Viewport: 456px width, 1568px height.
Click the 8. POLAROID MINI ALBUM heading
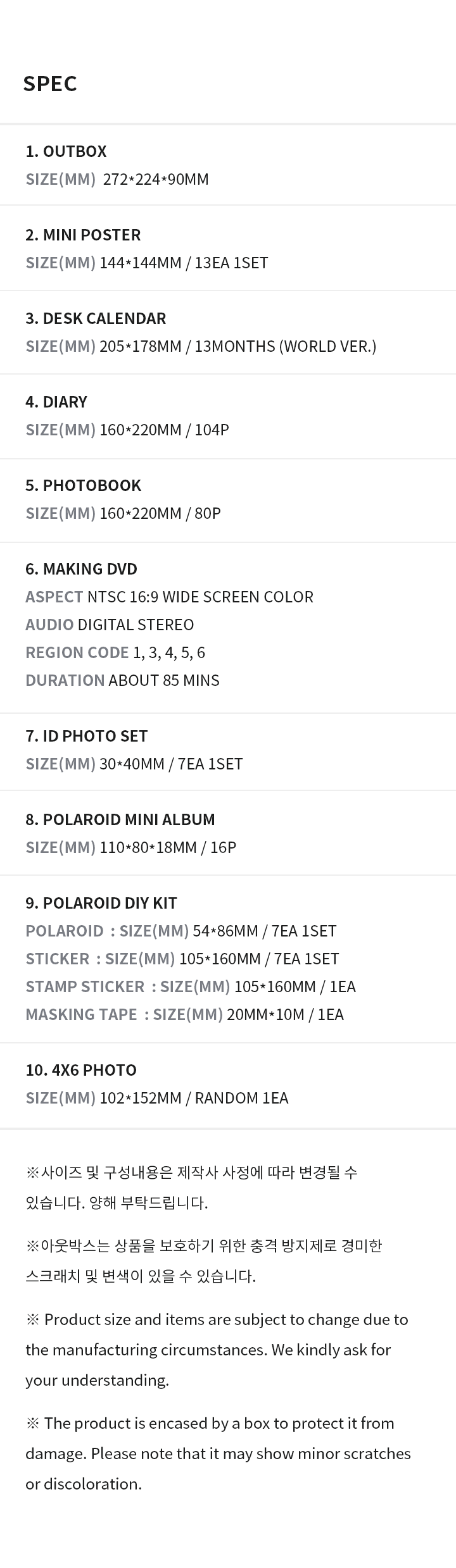click(120, 819)
